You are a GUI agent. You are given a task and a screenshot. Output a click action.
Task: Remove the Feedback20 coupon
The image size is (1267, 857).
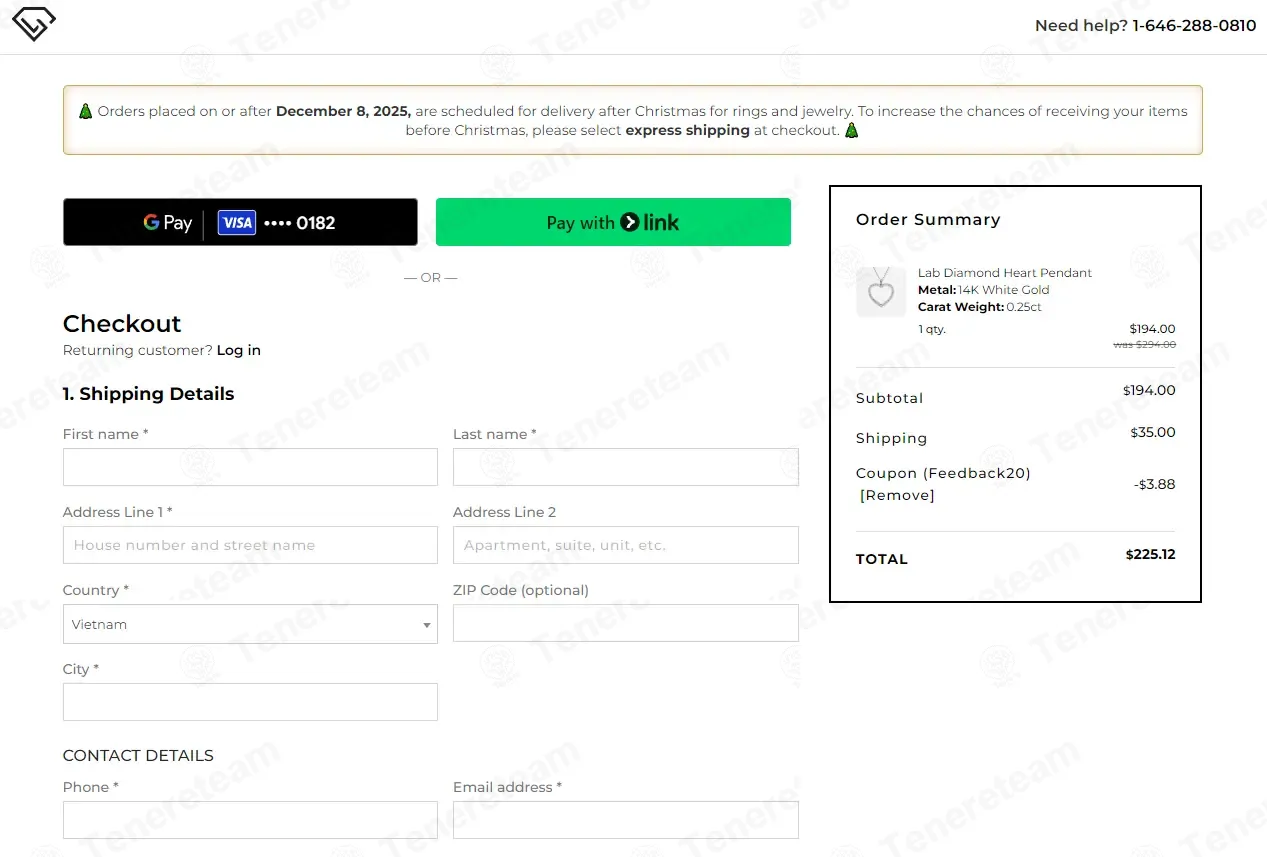tap(897, 495)
